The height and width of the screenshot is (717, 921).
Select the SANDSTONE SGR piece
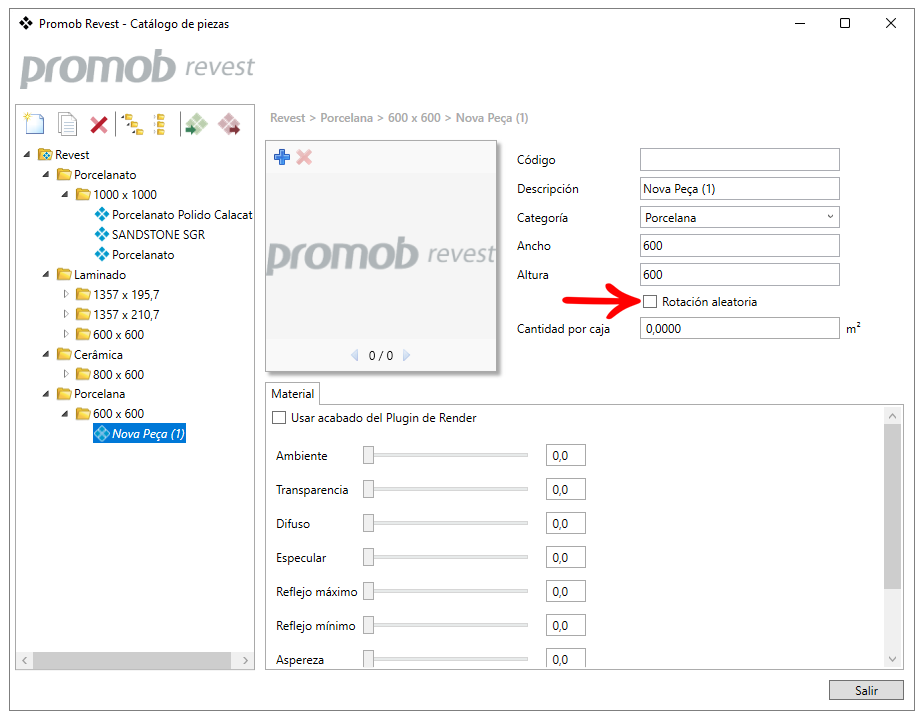click(150, 235)
